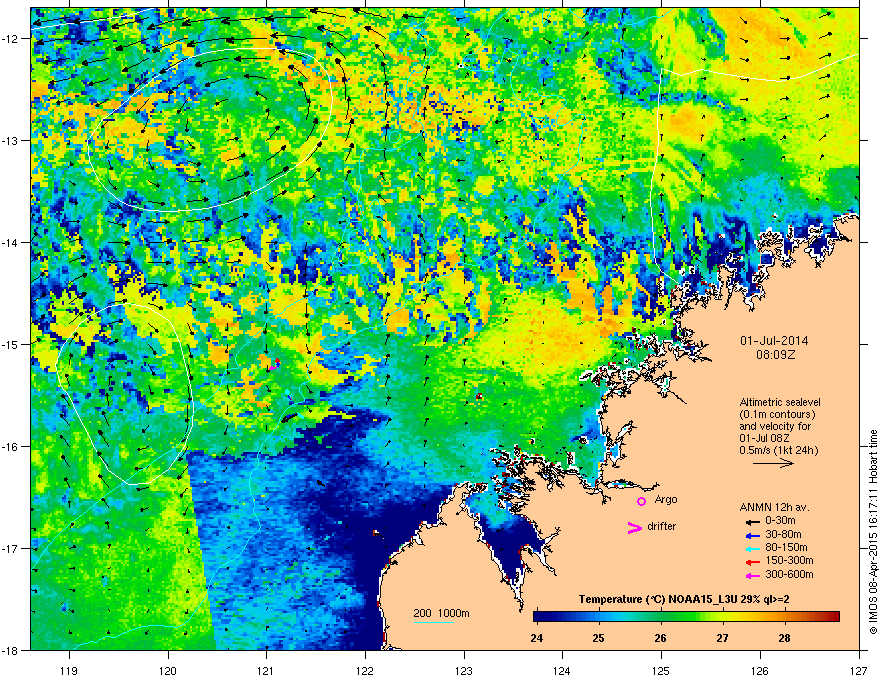Click the '80-150m' depth label

pos(786,548)
